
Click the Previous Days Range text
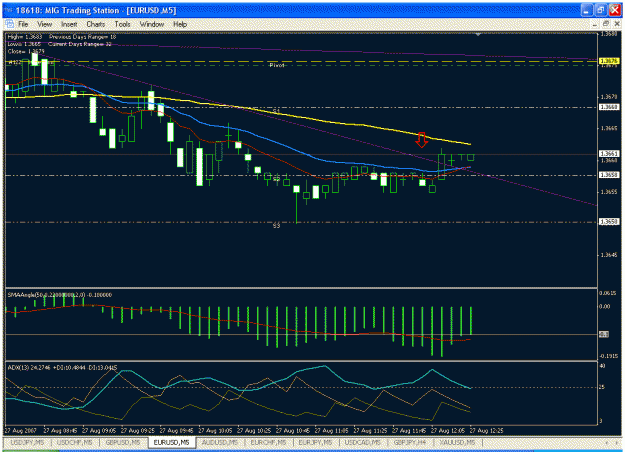[x=83, y=37]
